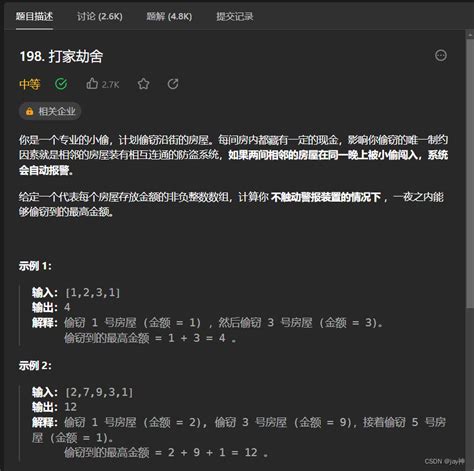Click the vertical scrollbar thumb

tap(469, 173)
